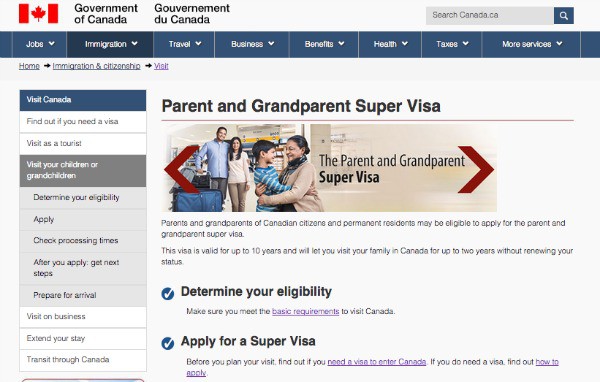Open the Travel navigation menu
This screenshot has width=600, height=382.
(184, 44)
